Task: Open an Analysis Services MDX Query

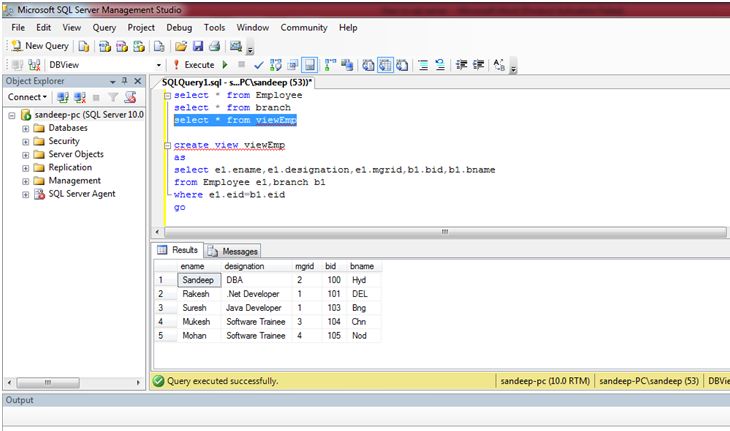Action: (105, 46)
